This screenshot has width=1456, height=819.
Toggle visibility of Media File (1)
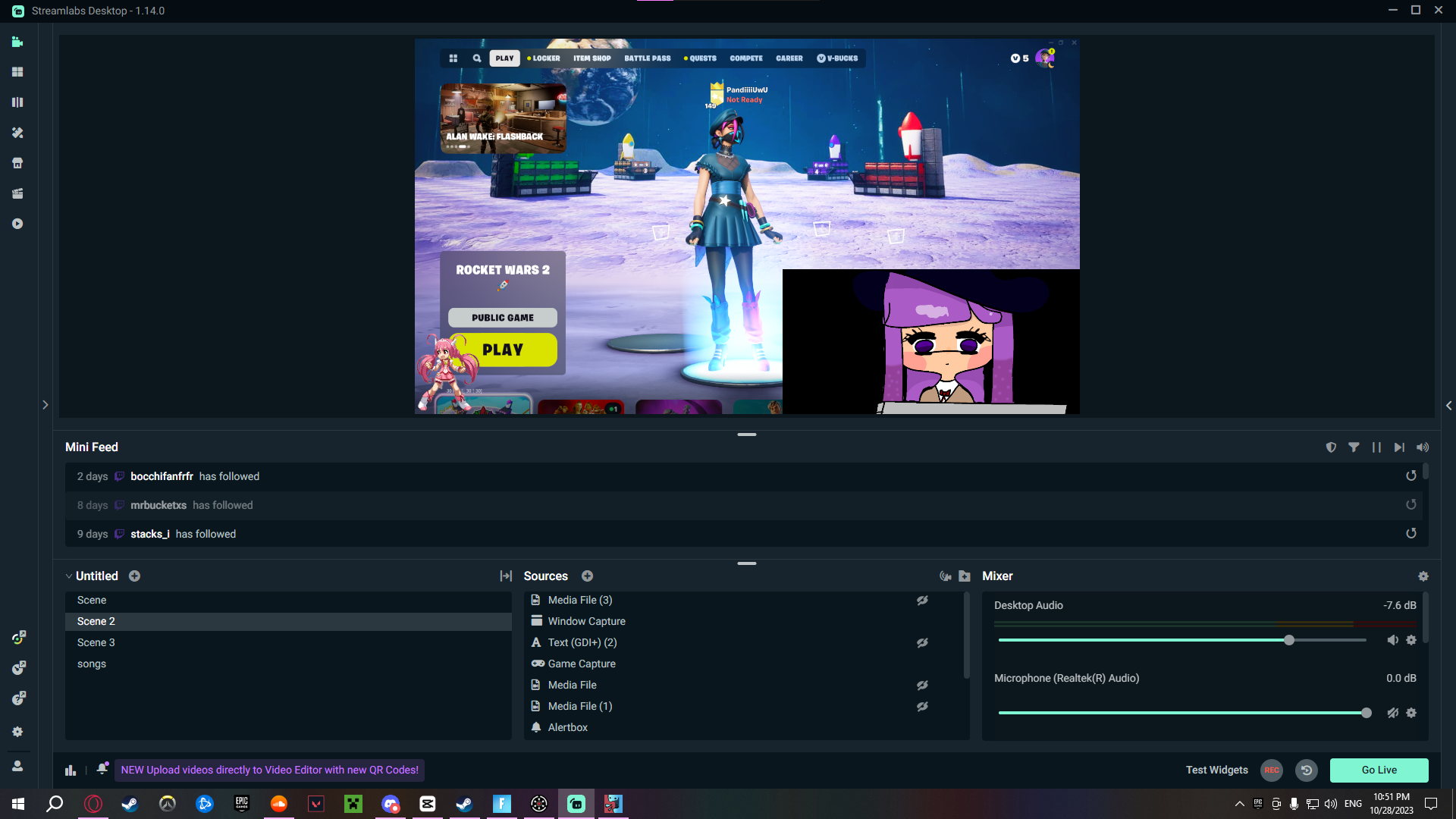click(x=922, y=706)
